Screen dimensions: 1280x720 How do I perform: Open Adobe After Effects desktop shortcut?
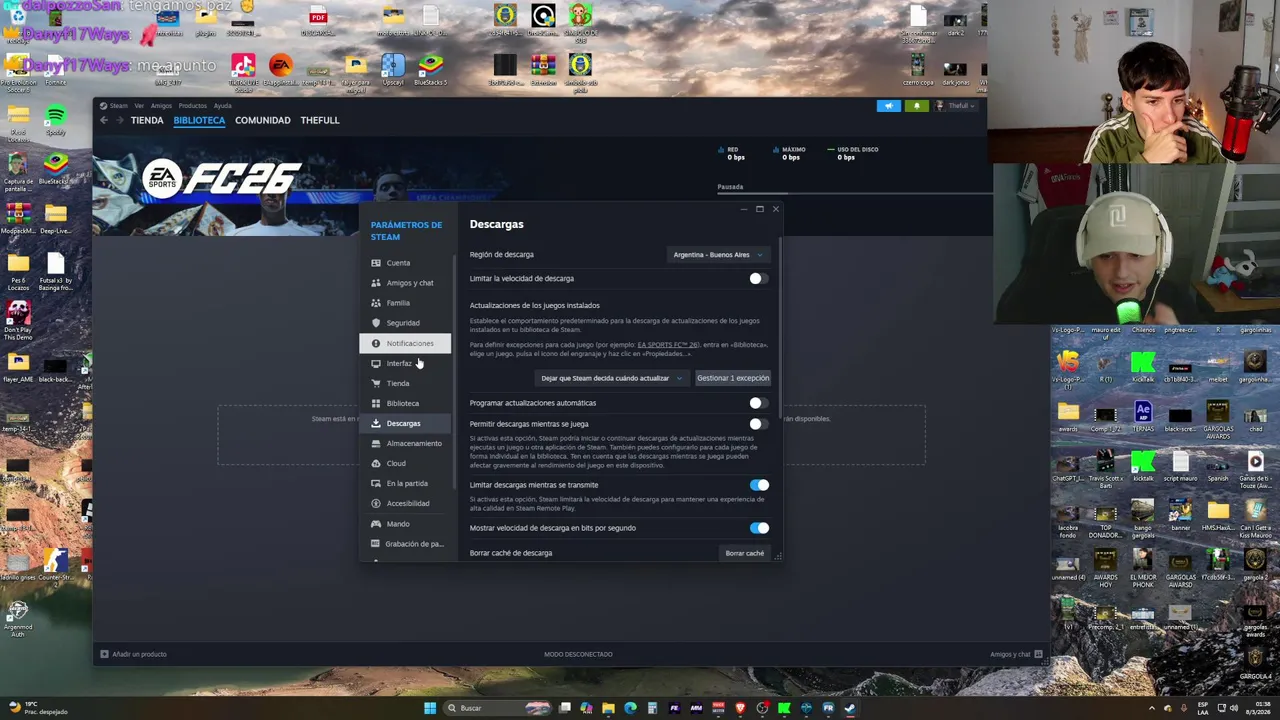[1143, 417]
